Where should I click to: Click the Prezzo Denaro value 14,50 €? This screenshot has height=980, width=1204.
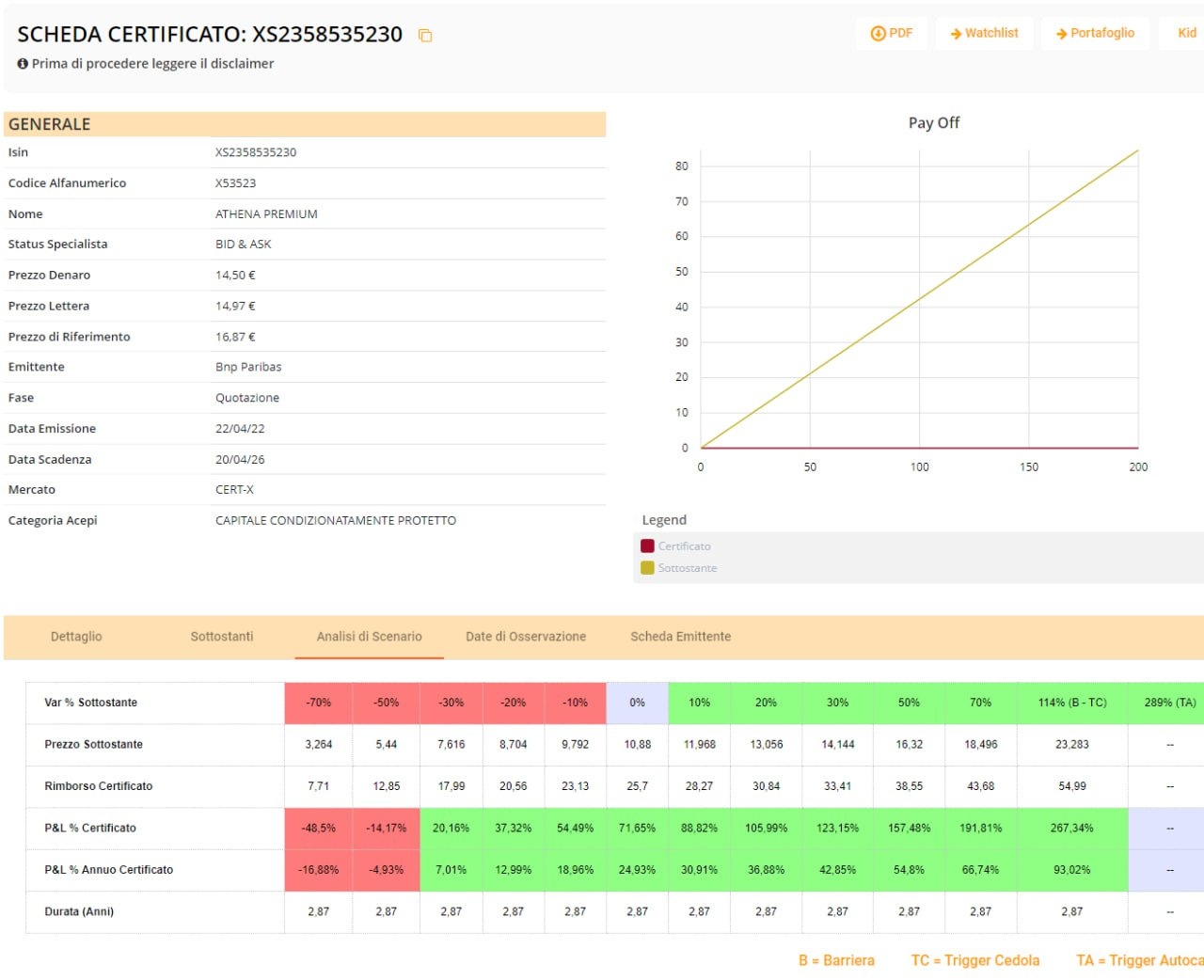click(x=235, y=276)
